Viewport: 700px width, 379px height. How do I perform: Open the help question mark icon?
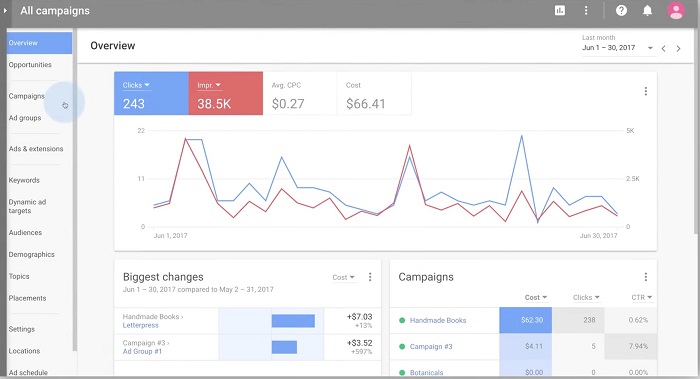[621, 10]
